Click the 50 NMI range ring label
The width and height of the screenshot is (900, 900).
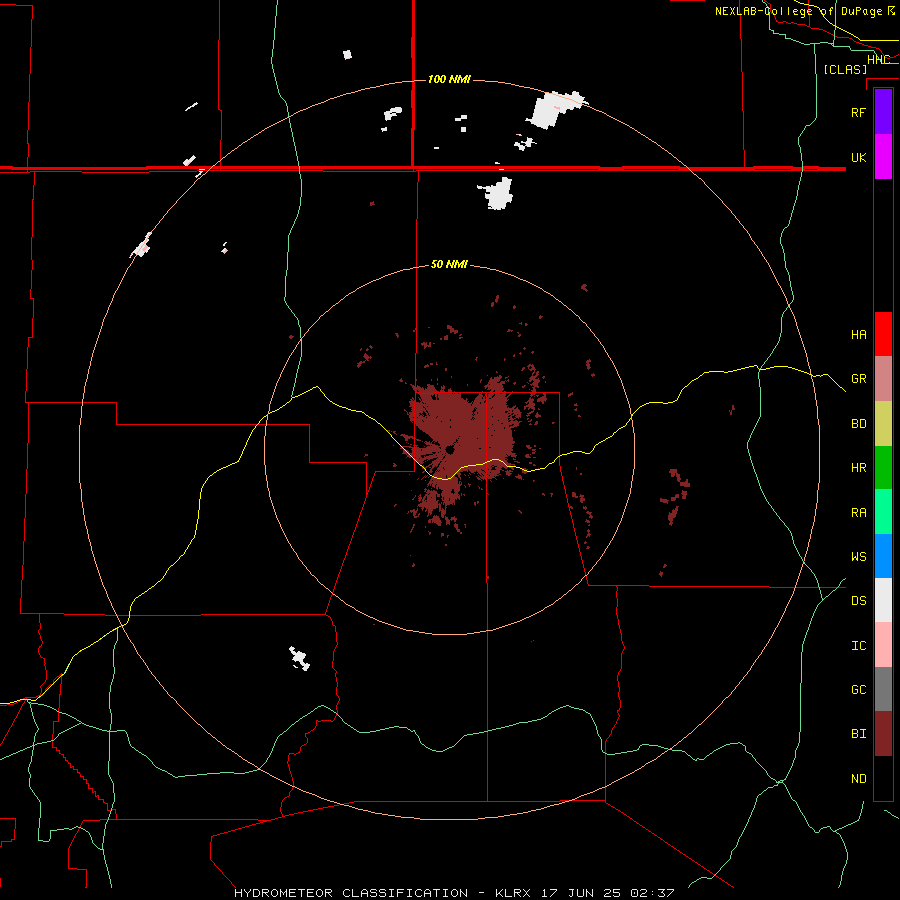click(449, 264)
